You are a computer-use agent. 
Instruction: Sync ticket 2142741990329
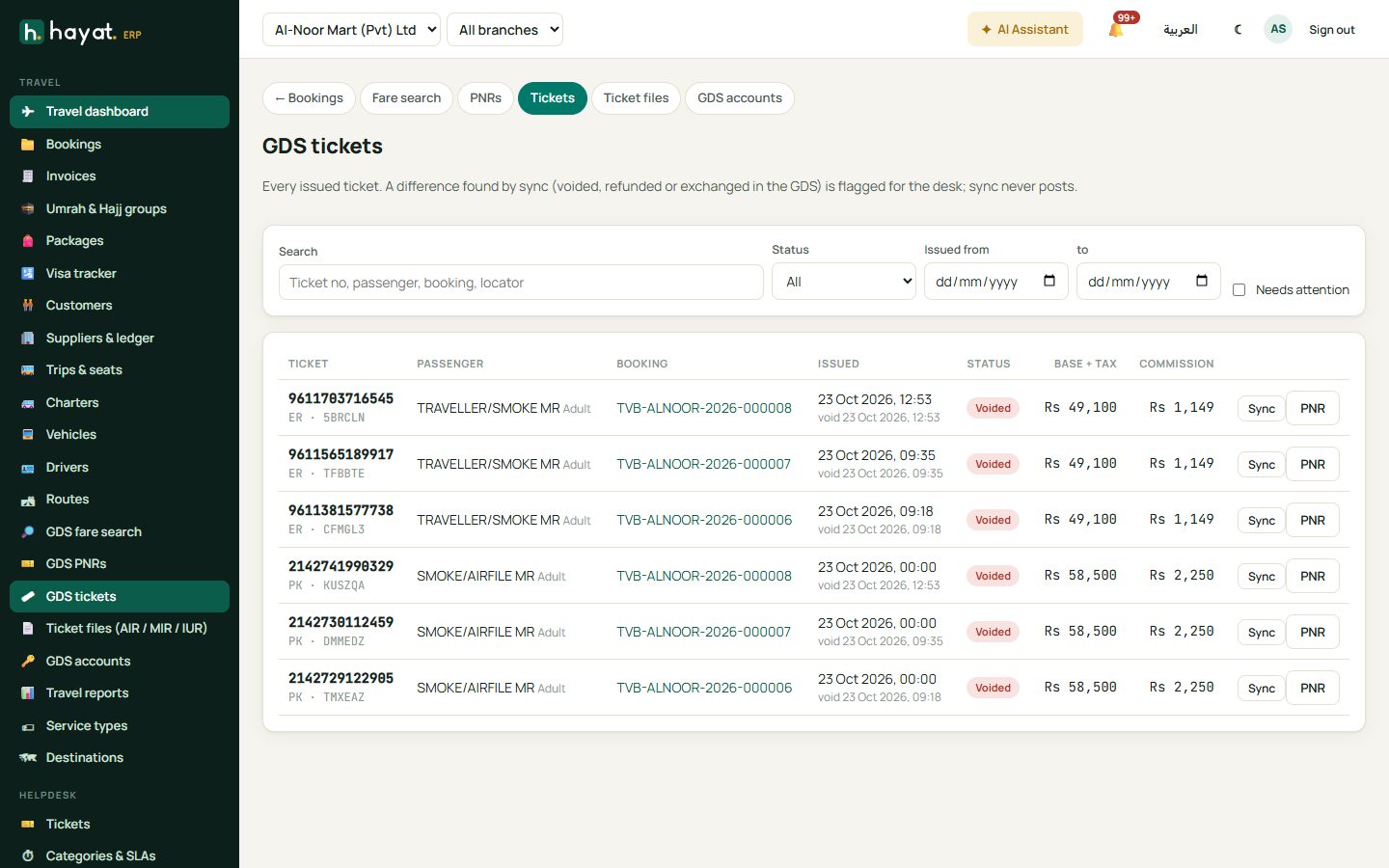(1262, 577)
